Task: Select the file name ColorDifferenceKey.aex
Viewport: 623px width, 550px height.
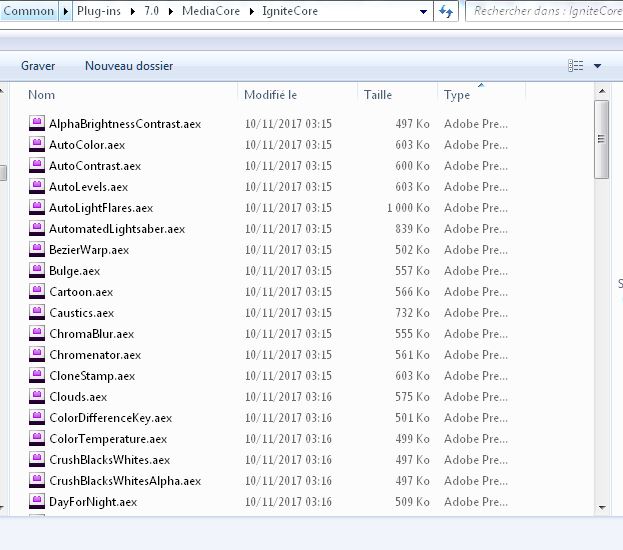Action: click(x=110, y=418)
